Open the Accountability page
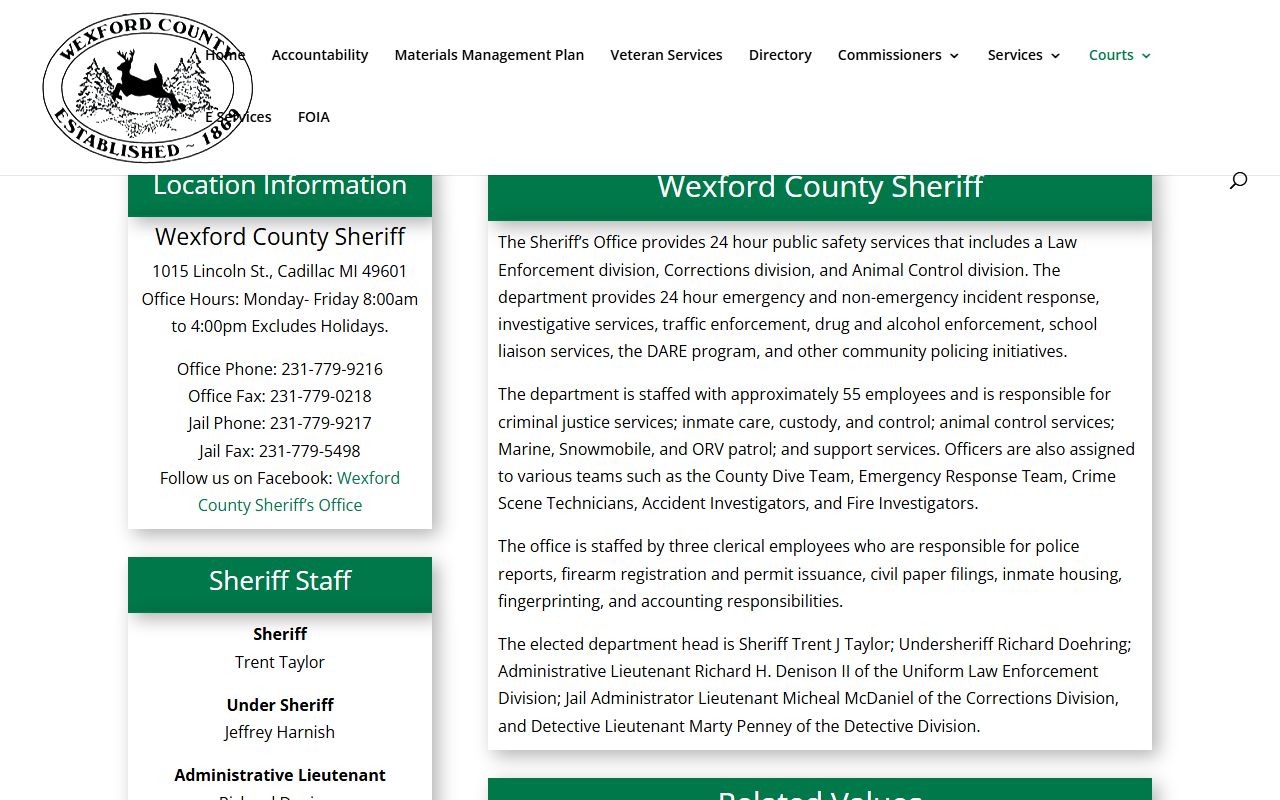The width and height of the screenshot is (1280, 800). tap(320, 55)
